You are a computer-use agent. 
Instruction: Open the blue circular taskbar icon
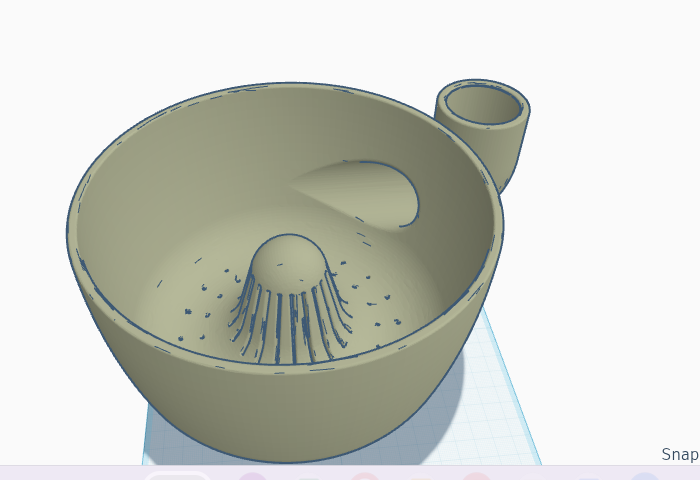click(x=645, y=476)
